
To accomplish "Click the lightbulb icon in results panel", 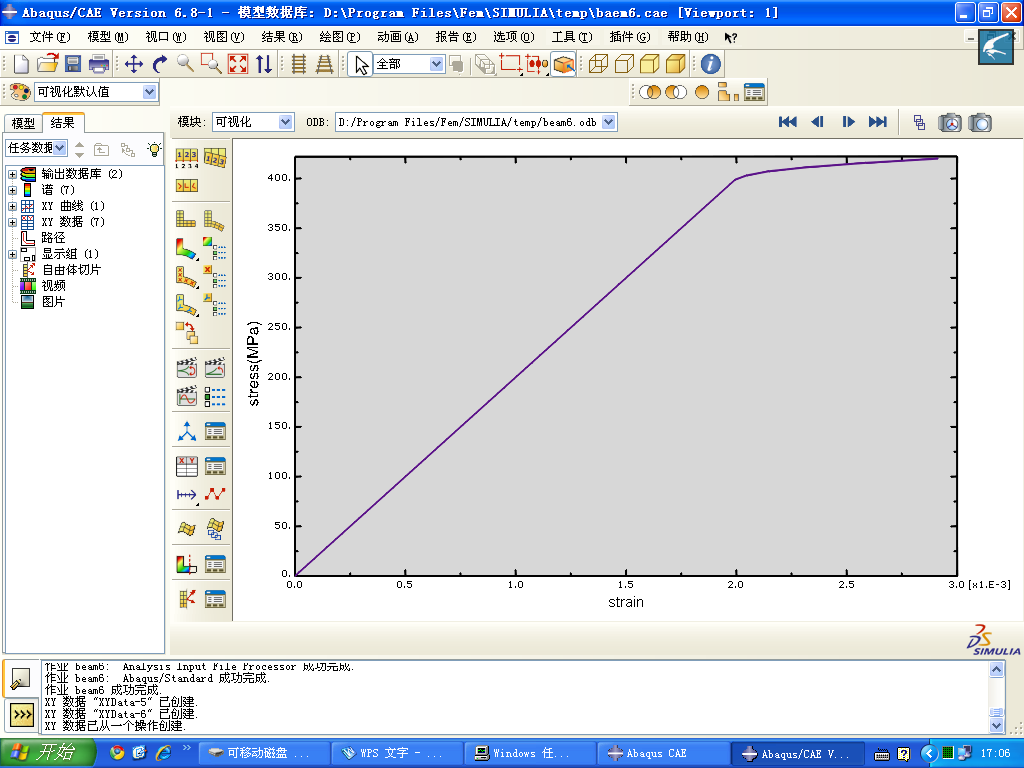I will click(x=153, y=148).
